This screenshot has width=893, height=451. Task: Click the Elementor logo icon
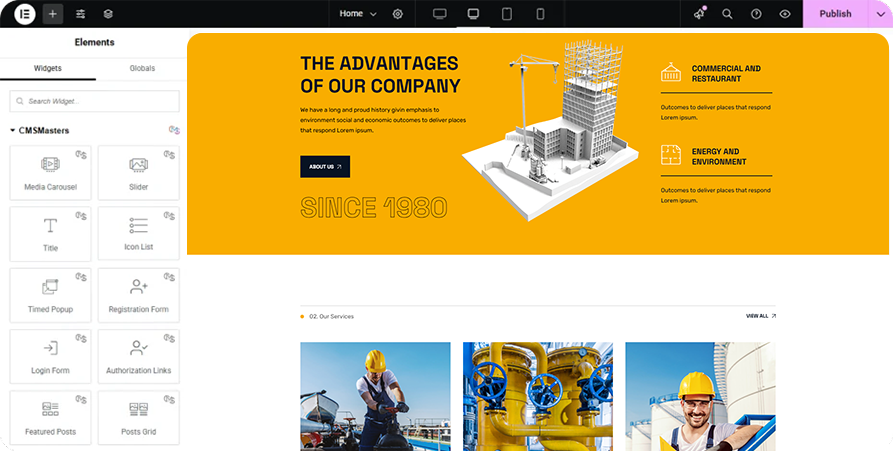click(x=25, y=14)
